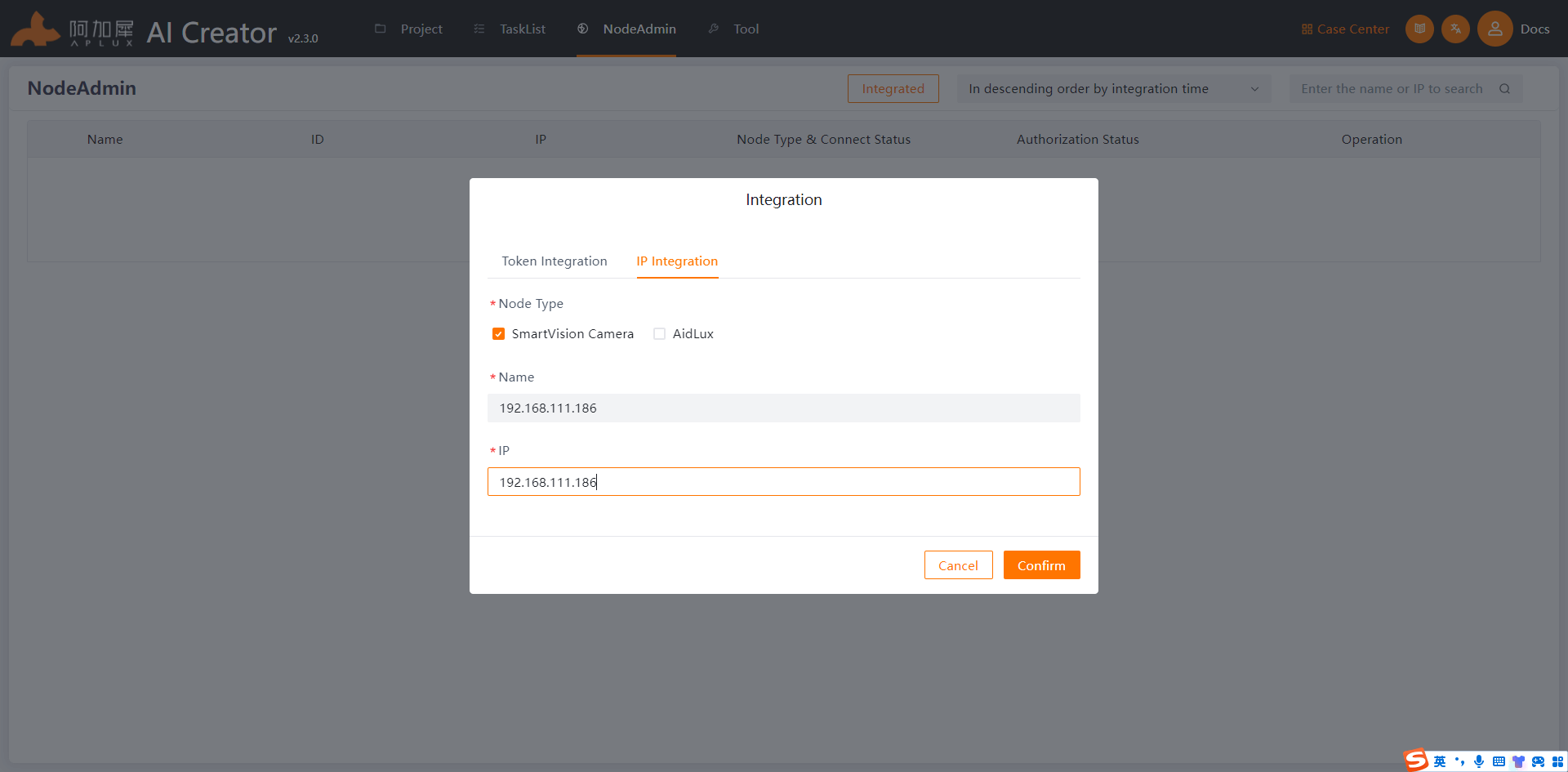Screen dimensions: 1568x772
Task: Expand the integration time sort dropdown
Action: point(1114,88)
